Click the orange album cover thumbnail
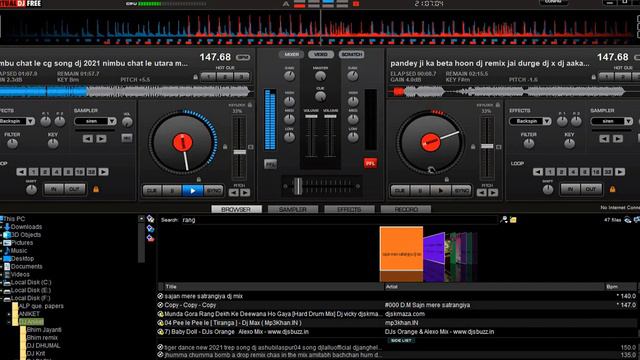 coord(401,249)
